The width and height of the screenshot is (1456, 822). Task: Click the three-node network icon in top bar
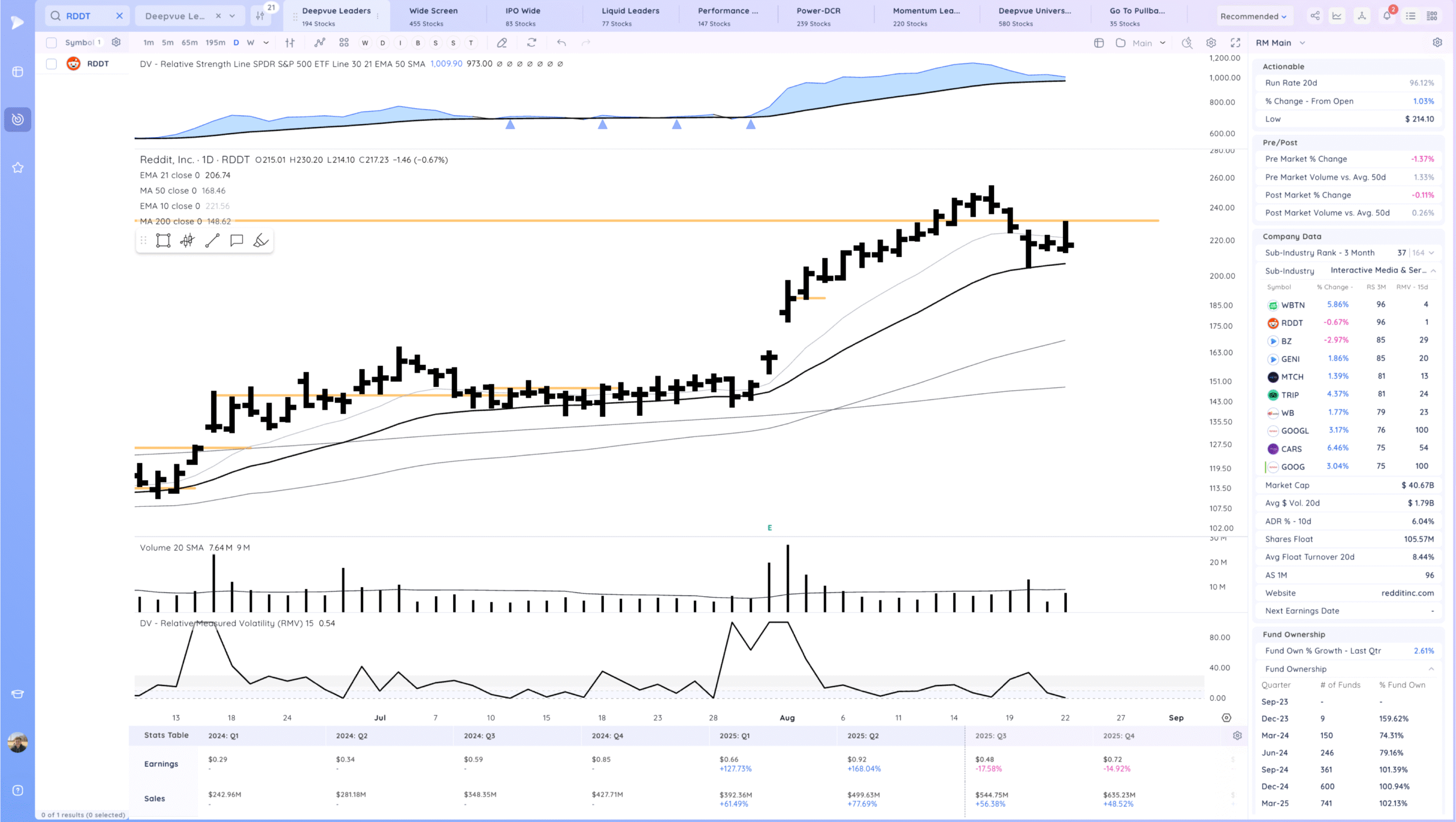tap(1362, 16)
